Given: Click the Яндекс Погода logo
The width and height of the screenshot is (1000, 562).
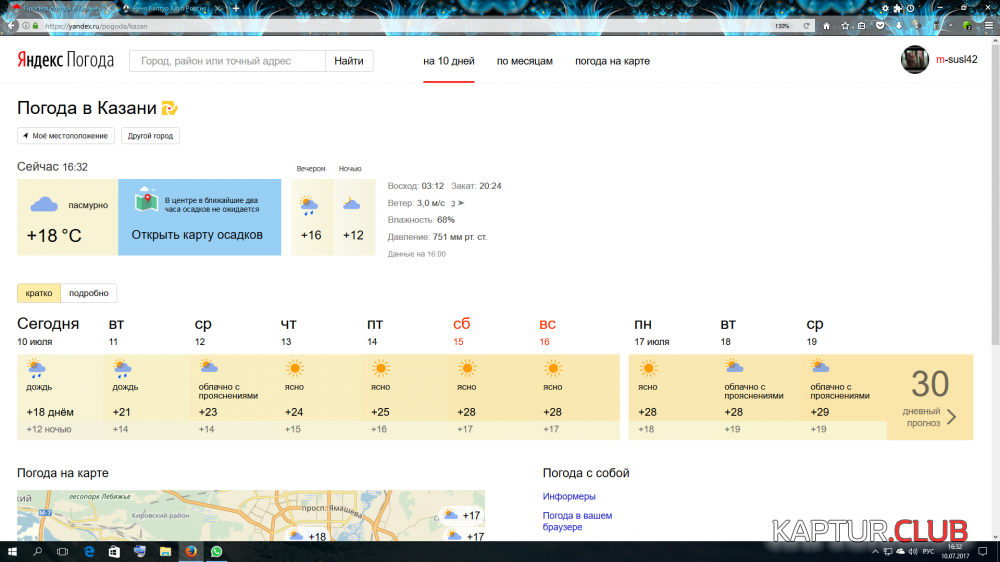Looking at the screenshot, I should click(x=65, y=61).
